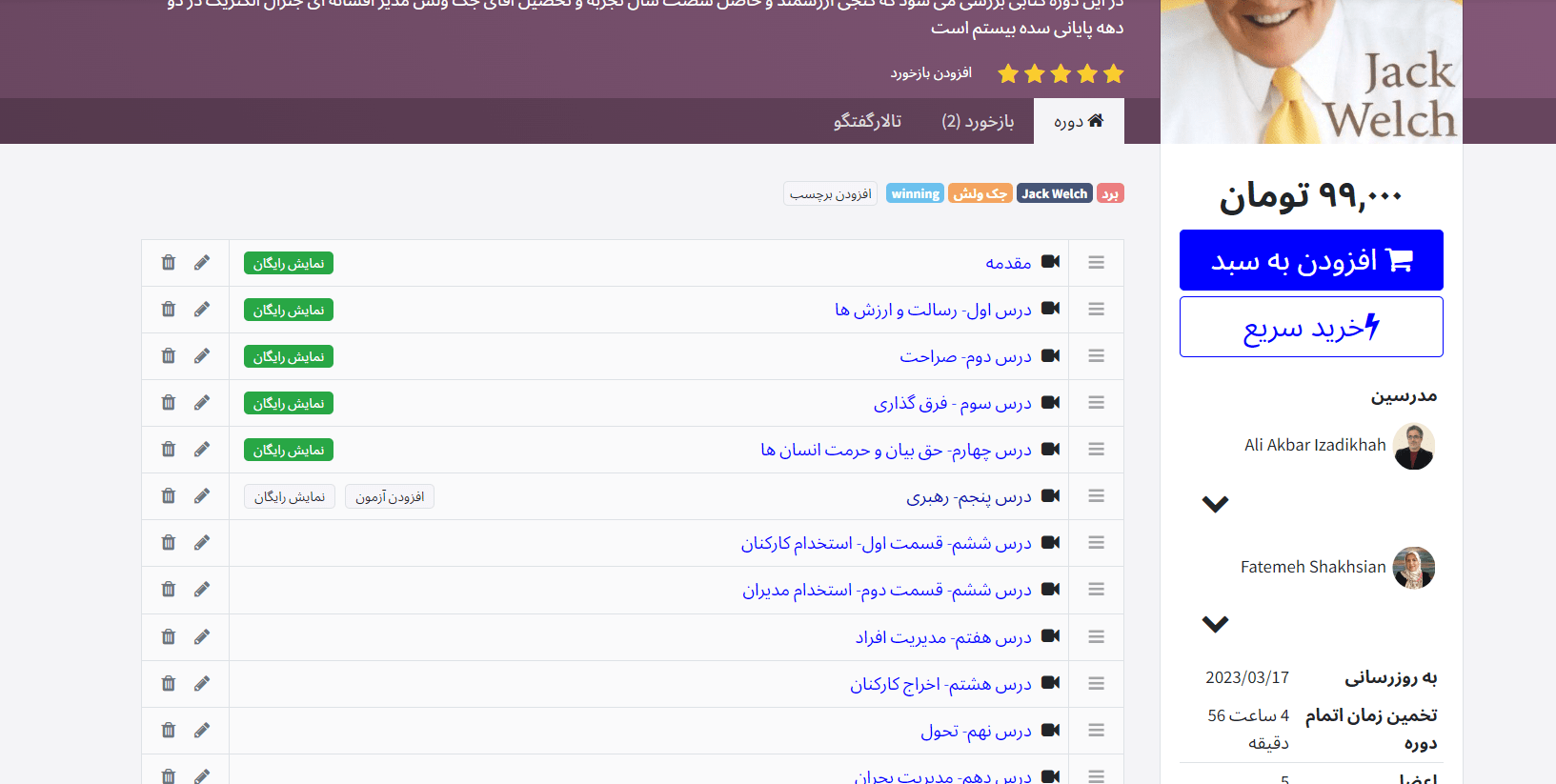The image size is (1556, 784).
Task: Open lesson link درس هفتم-مدیریت افراد
Action: 943,636
